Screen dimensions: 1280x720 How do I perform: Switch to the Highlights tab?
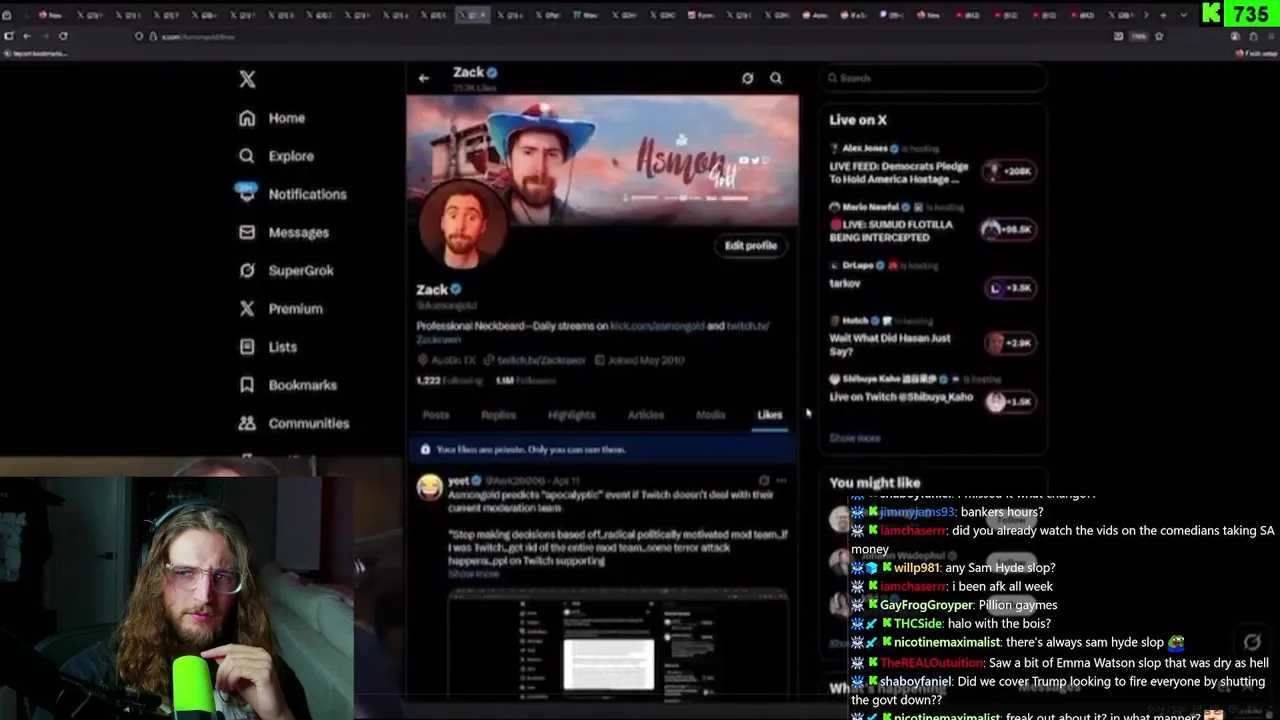[x=571, y=415]
